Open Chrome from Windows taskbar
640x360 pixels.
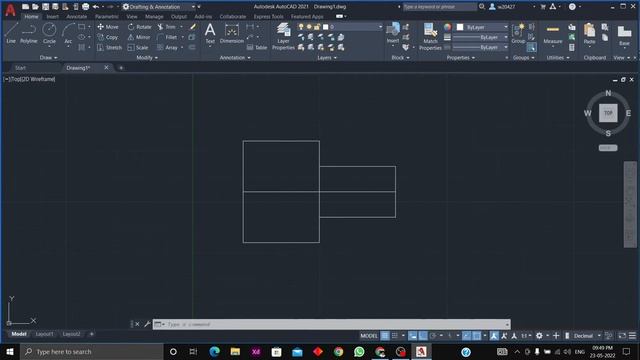(x=338, y=351)
